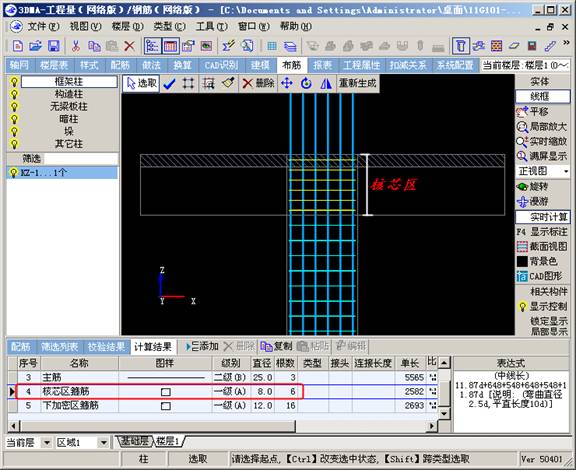Click the black 背景色 color swatch
This screenshot has height=470, width=576.
(522, 261)
